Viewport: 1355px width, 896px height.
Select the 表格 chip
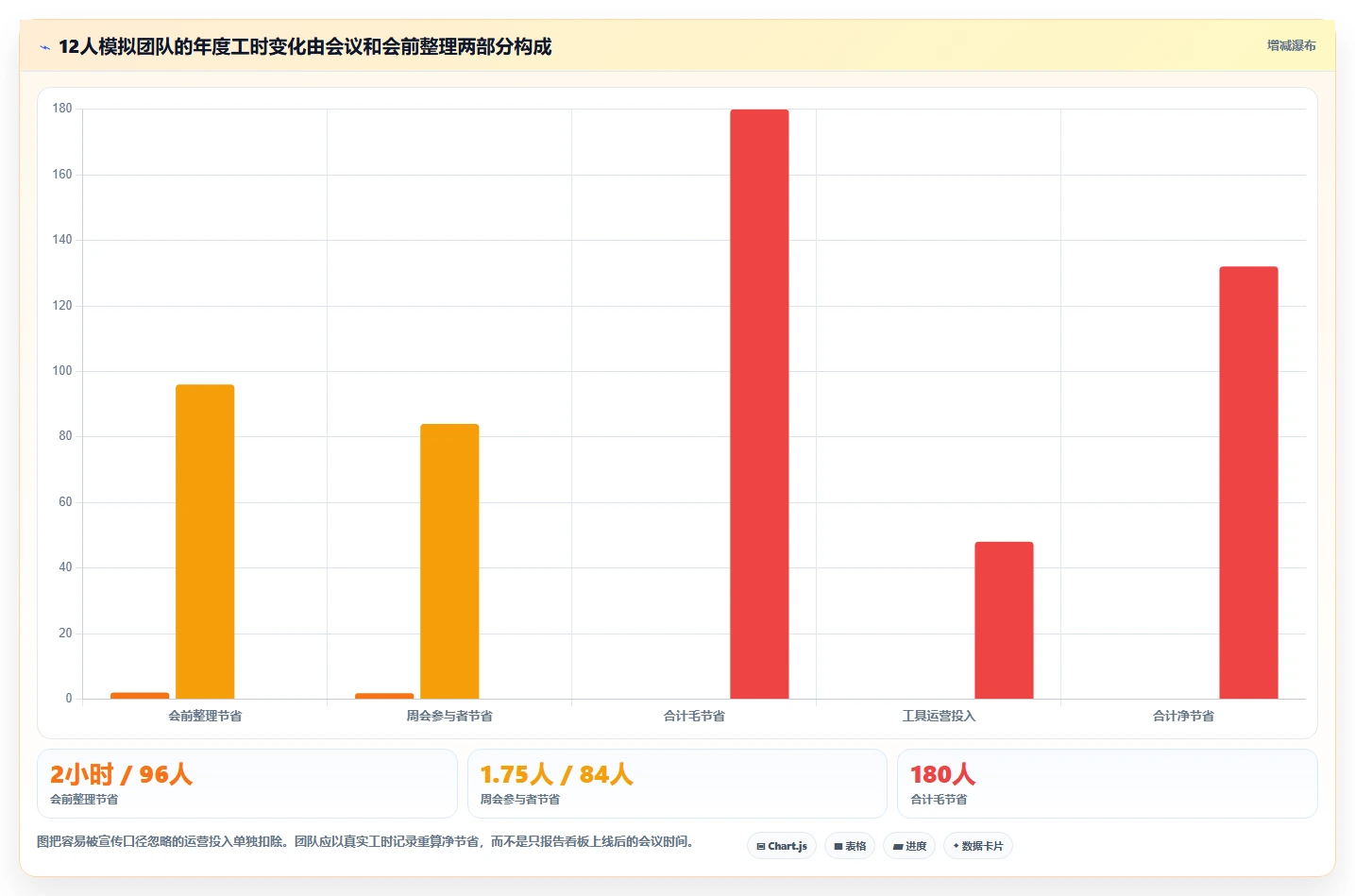(x=850, y=846)
